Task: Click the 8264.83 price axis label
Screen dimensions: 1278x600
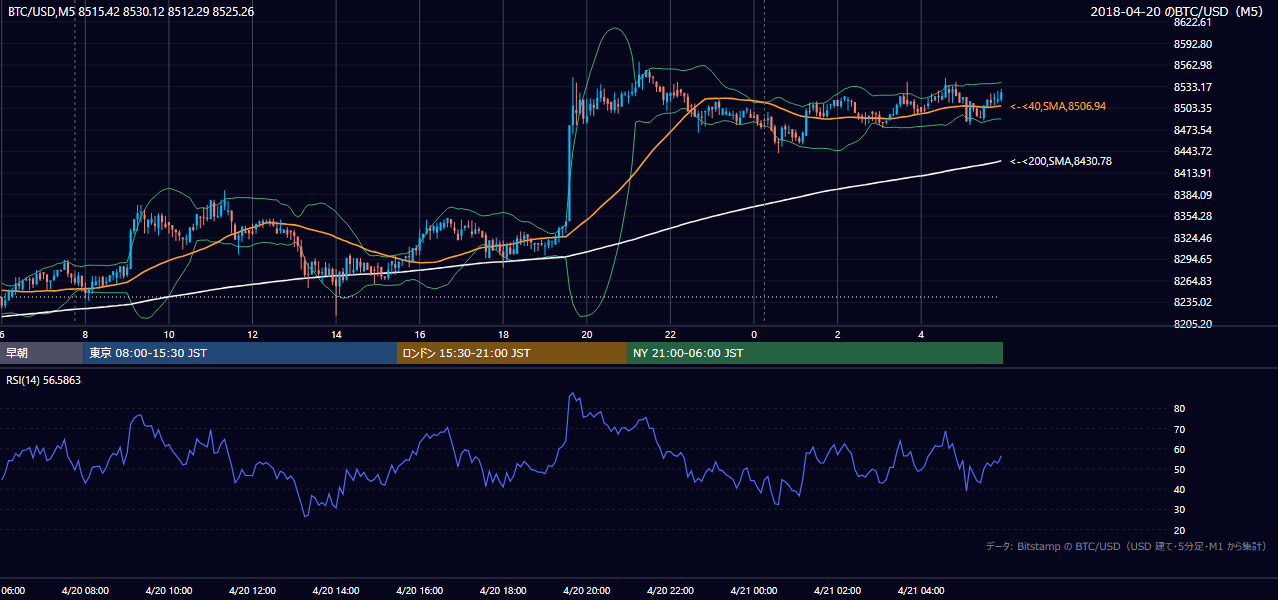Action: [x=1193, y=281]
